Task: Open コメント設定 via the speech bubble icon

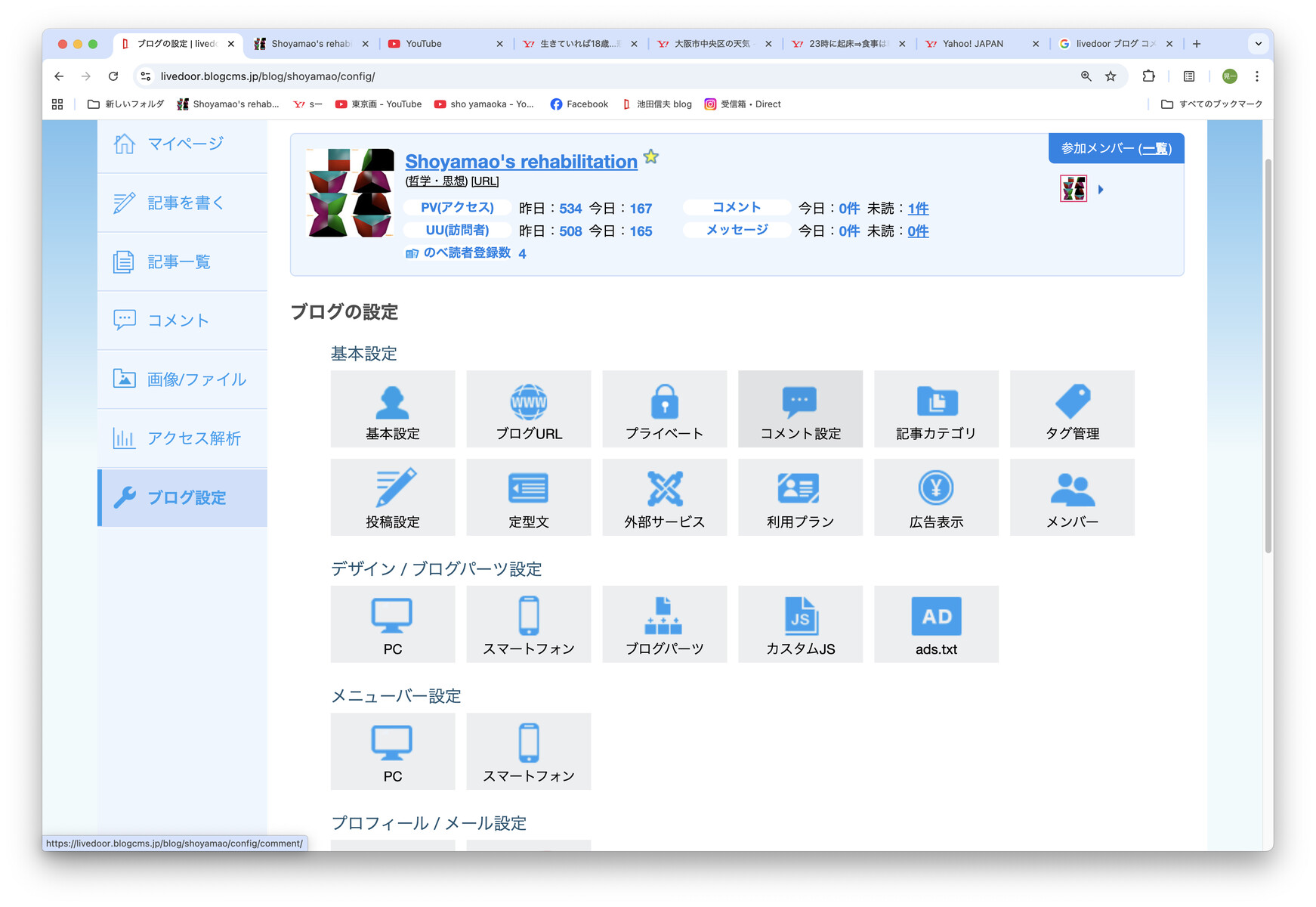Action: point(800,409)
